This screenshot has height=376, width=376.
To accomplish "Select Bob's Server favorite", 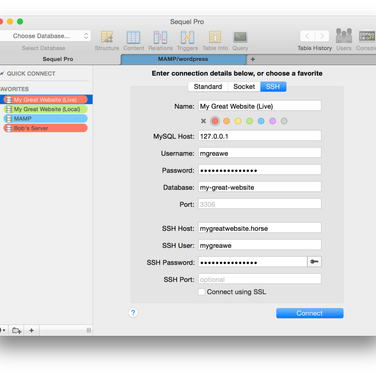I will coord(46,128).
